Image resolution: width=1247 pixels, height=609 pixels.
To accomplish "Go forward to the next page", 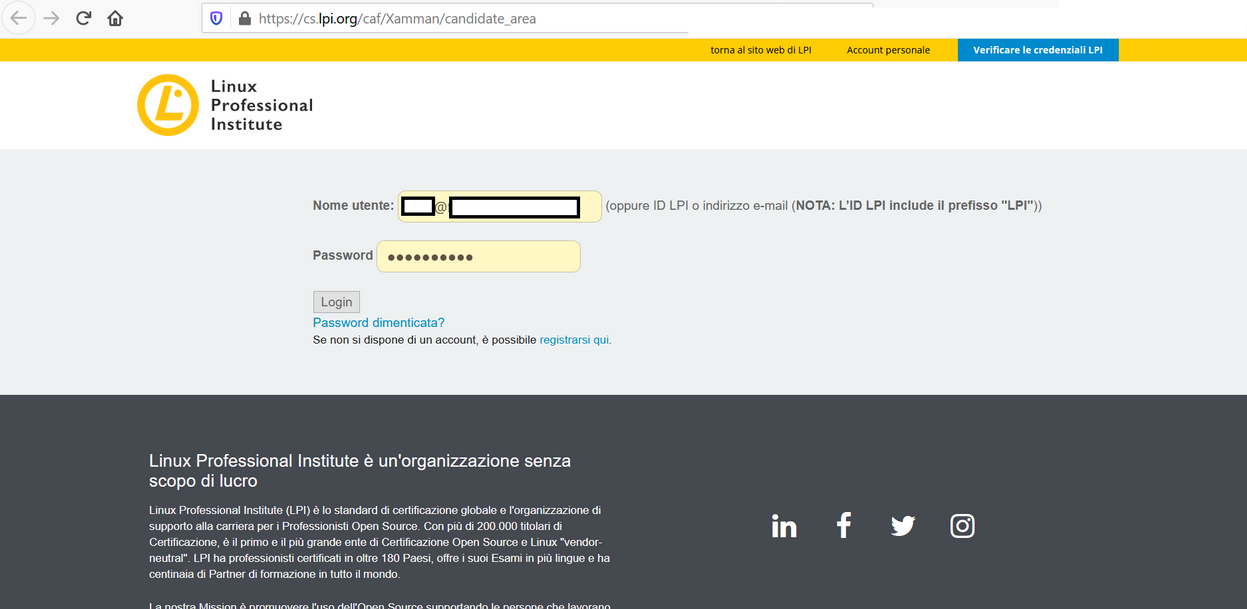I will coord(51,18).
